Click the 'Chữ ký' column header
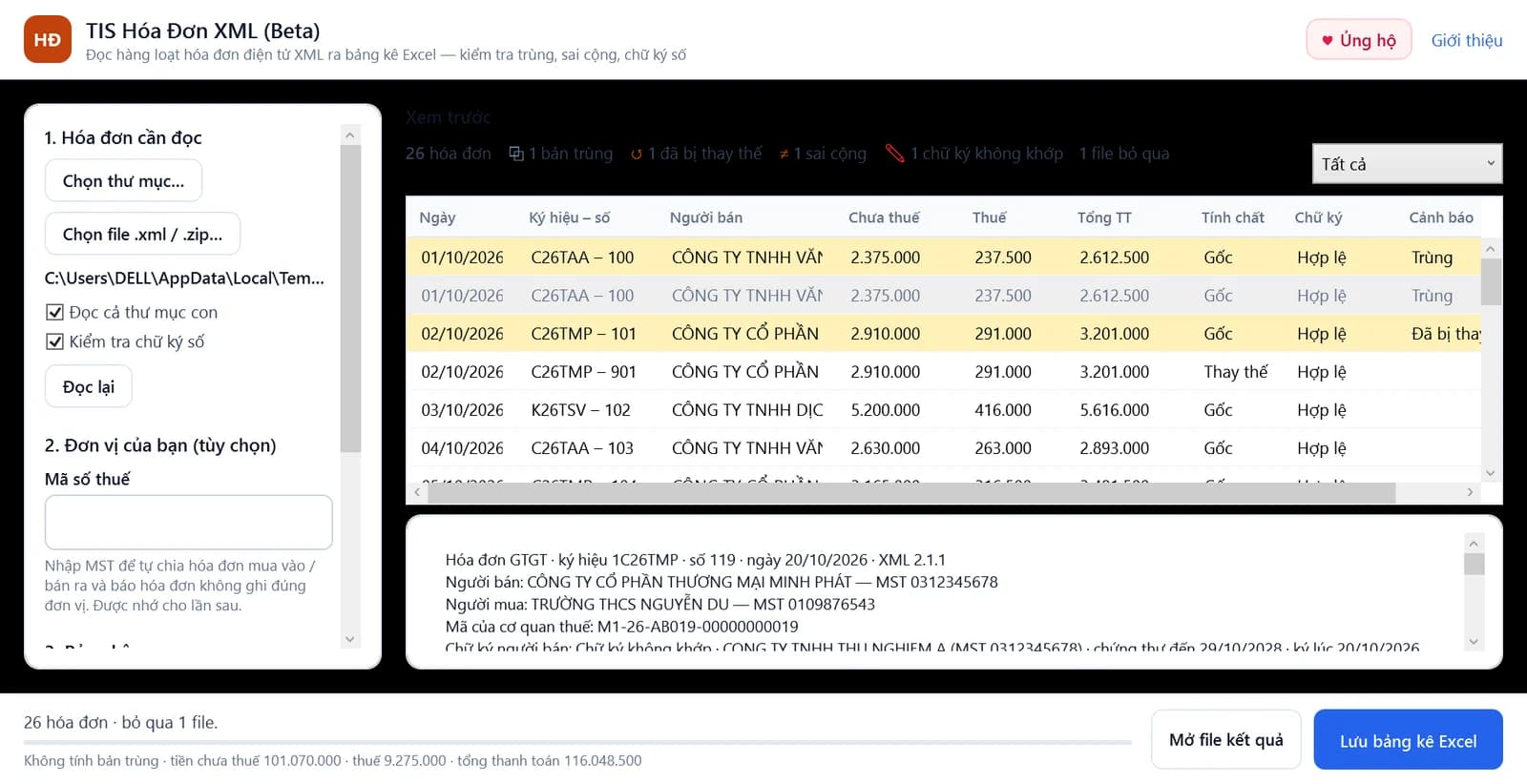Viewport: 1527px width, 784px height. click(x=1318, y=217)
